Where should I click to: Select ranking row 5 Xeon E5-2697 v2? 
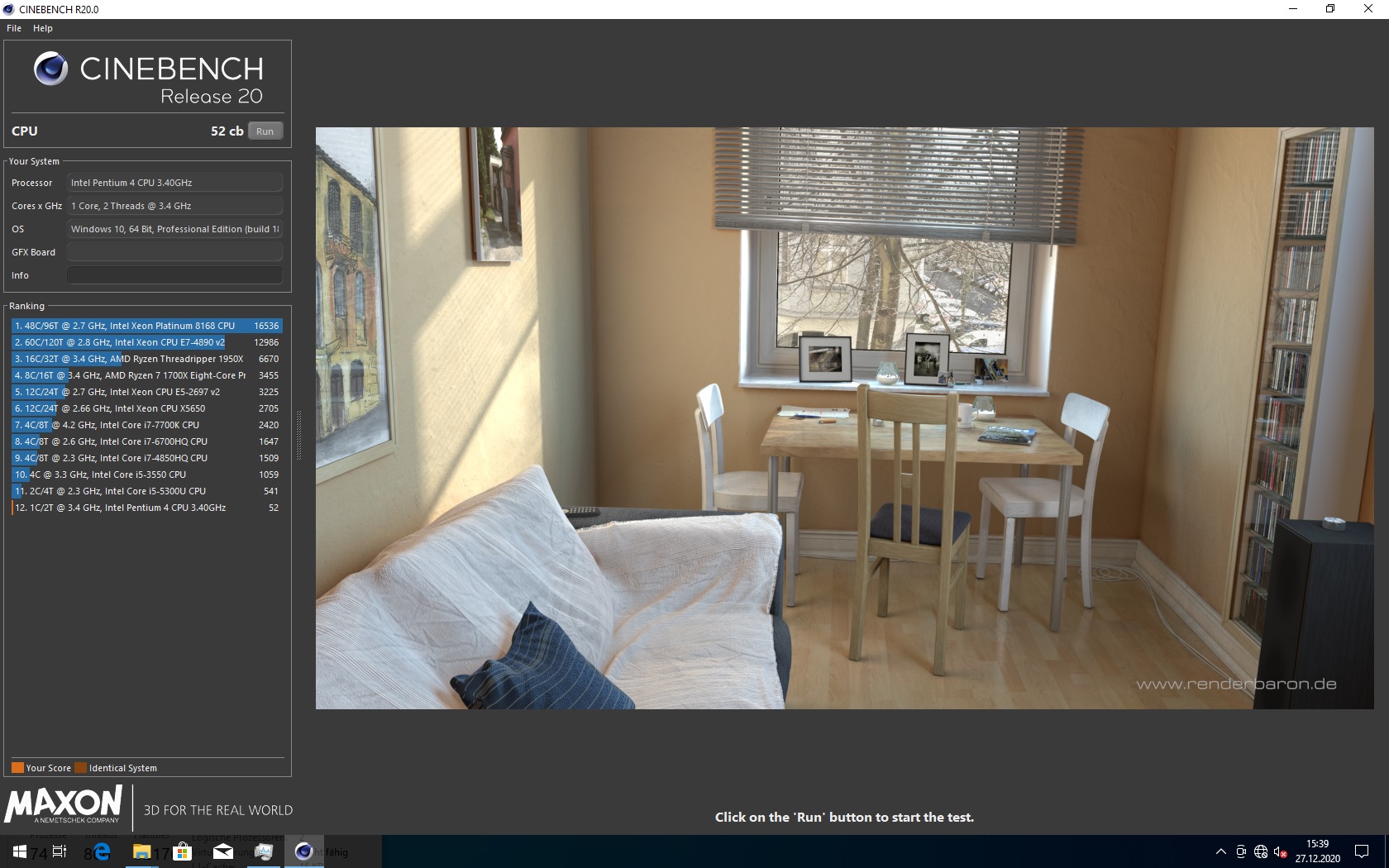click(147, 392)
